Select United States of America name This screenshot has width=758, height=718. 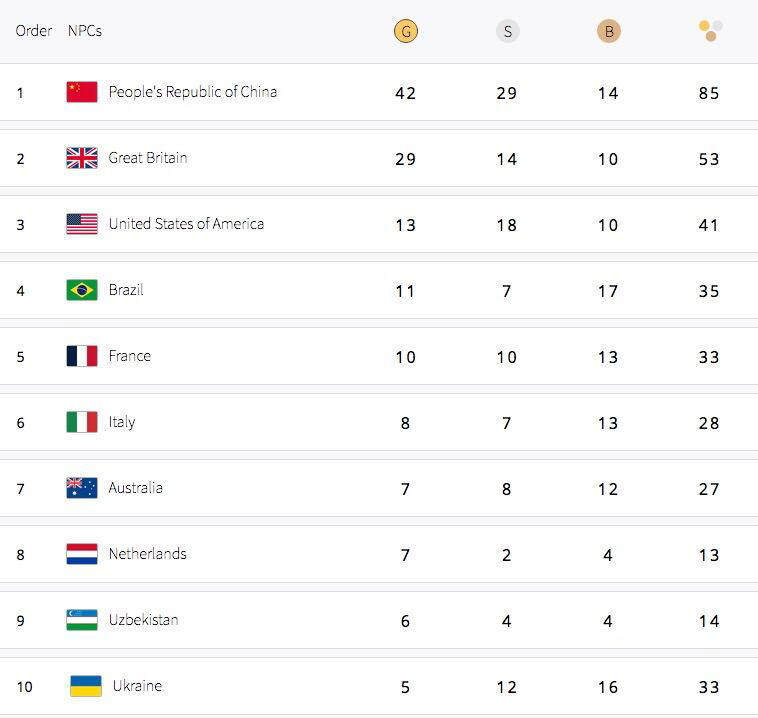[x=186, y=224]
